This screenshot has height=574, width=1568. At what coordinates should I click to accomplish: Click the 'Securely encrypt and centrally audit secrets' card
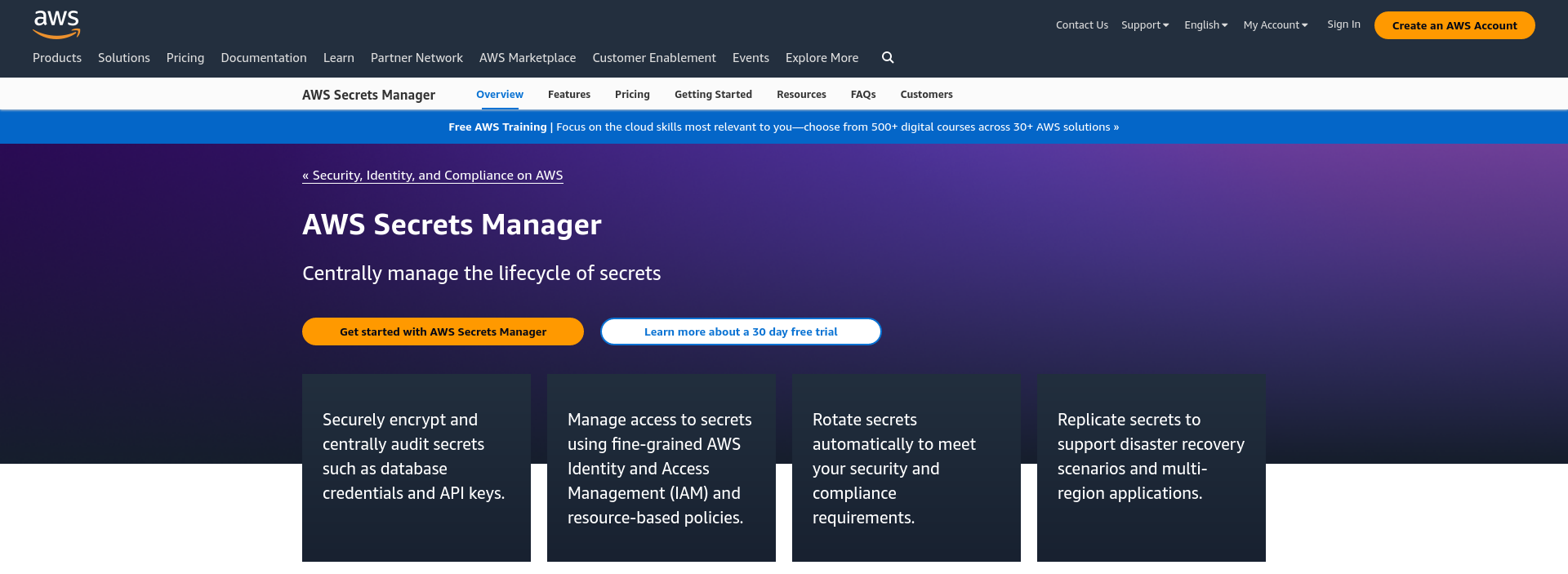pos(416,468)
